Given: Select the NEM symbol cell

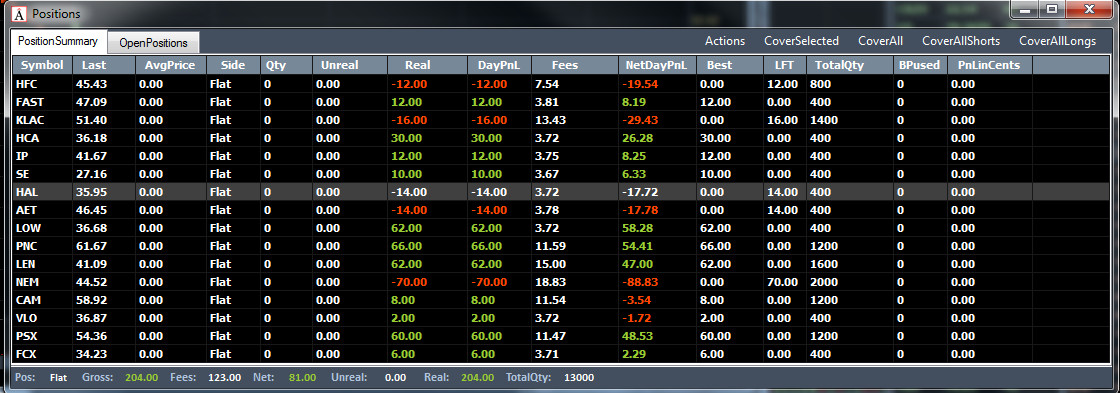Looking at the screenshot, I should (x=42, y=282).
